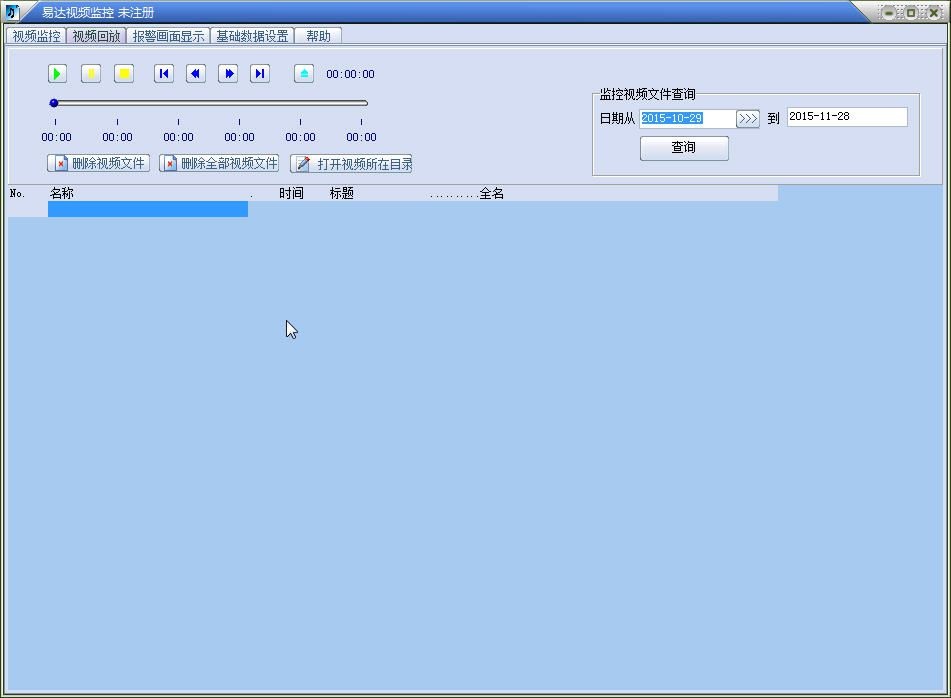
Task: Pause playback with the yellow pause icon
Action: (91, 74)
